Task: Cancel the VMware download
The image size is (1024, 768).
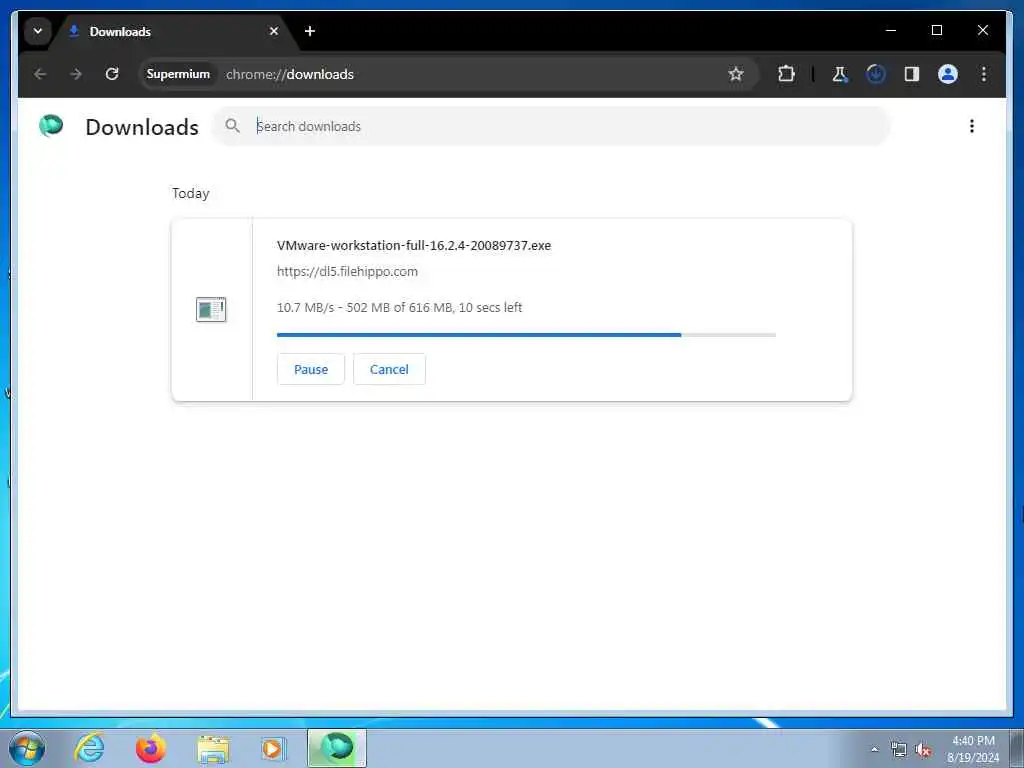Action: tap(389, 369)
